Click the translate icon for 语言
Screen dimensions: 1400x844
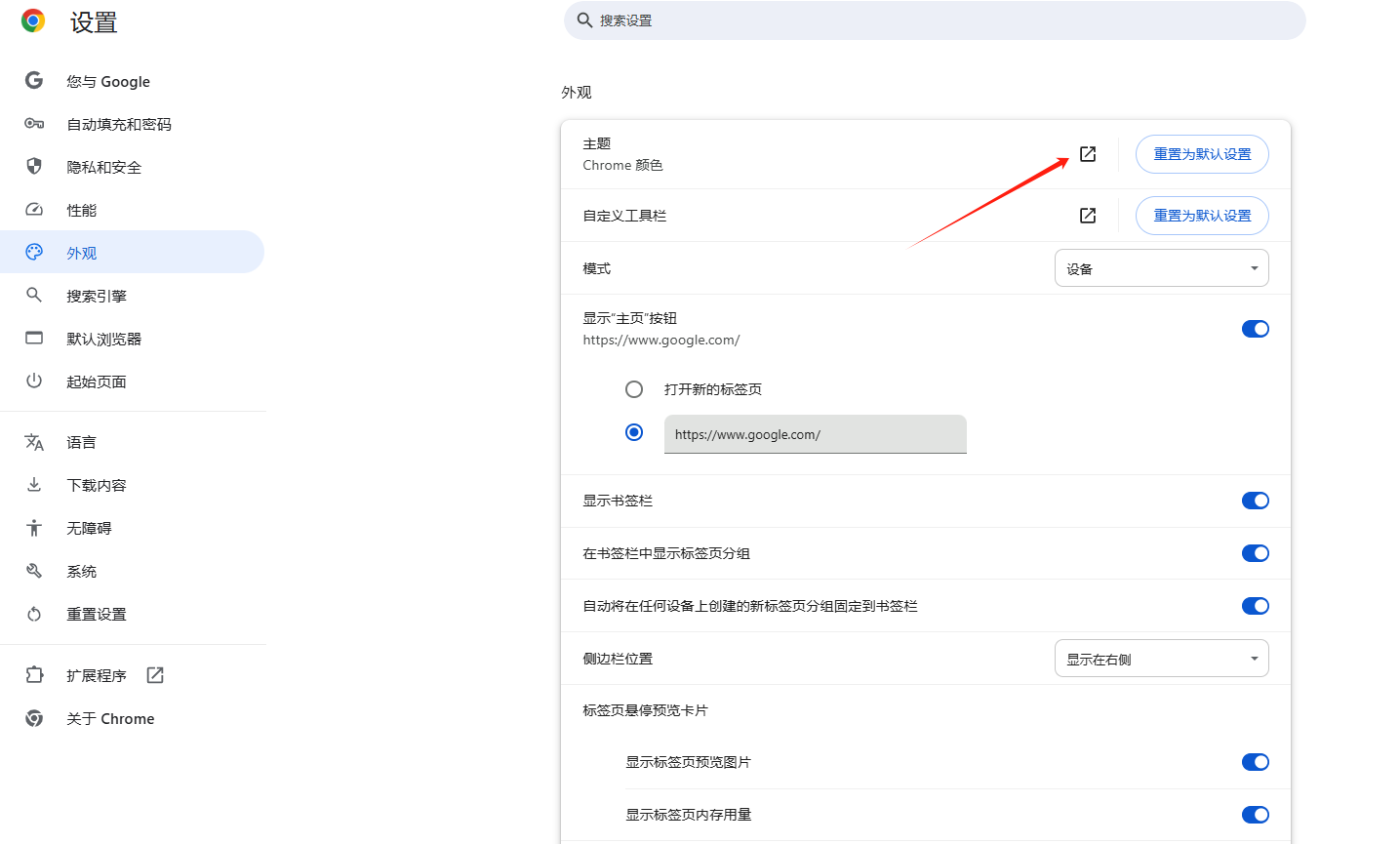34,442
